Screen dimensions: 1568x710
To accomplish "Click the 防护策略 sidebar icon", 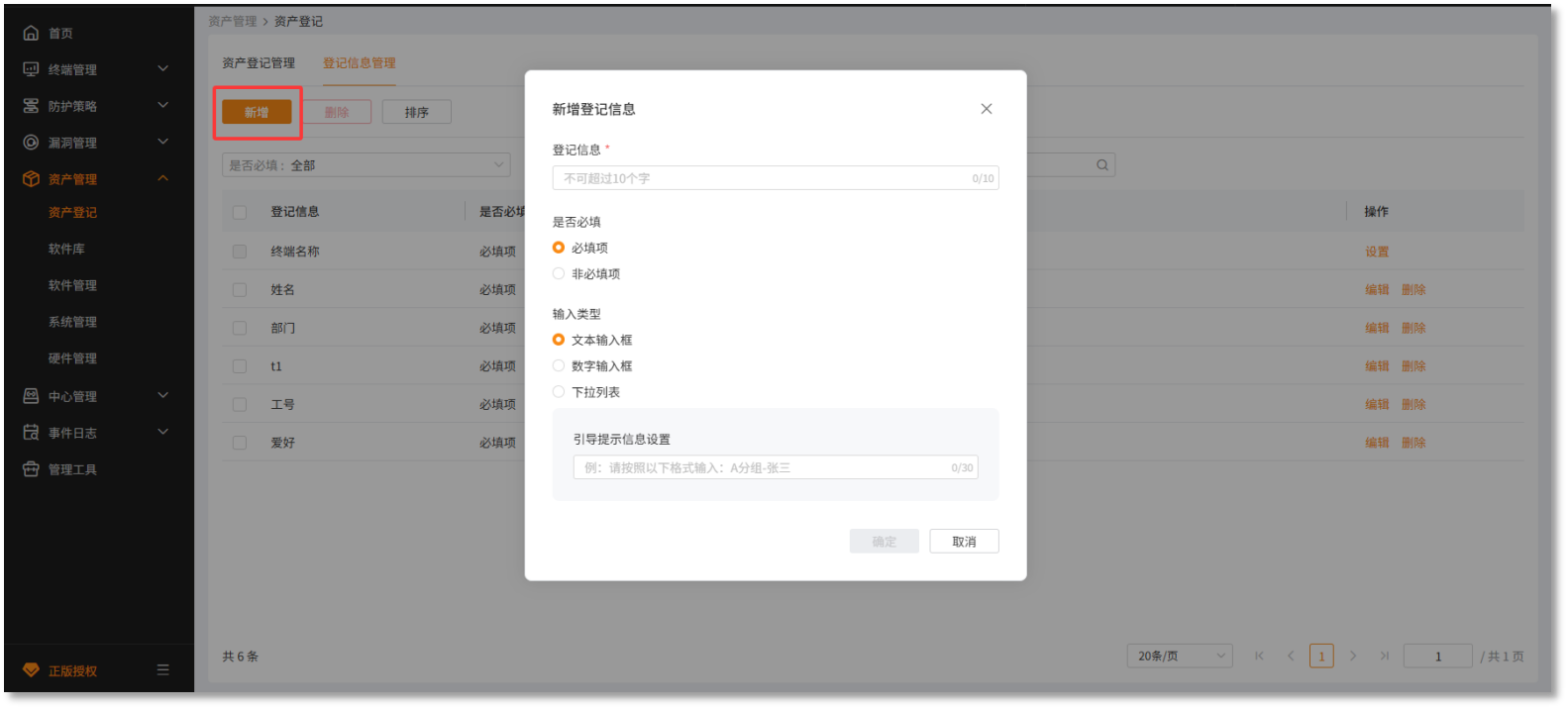I will pos(31,106).
